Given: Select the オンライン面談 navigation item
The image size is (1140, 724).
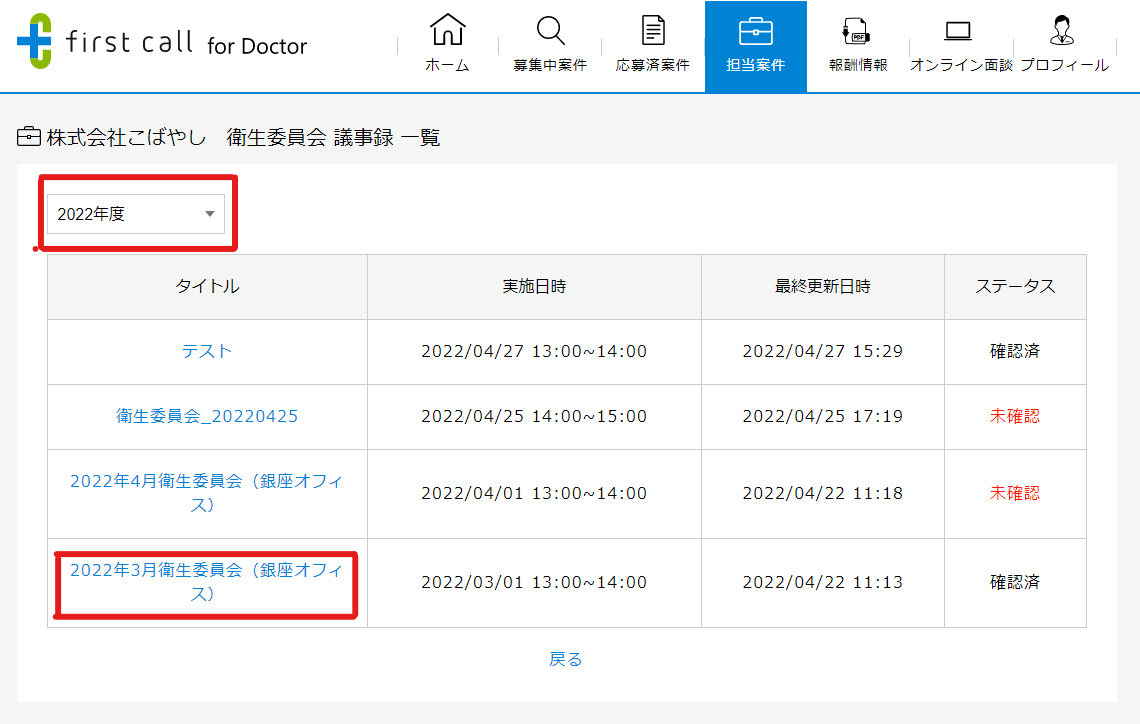Looking at the screenshot, I should click(x=958, y=46).
